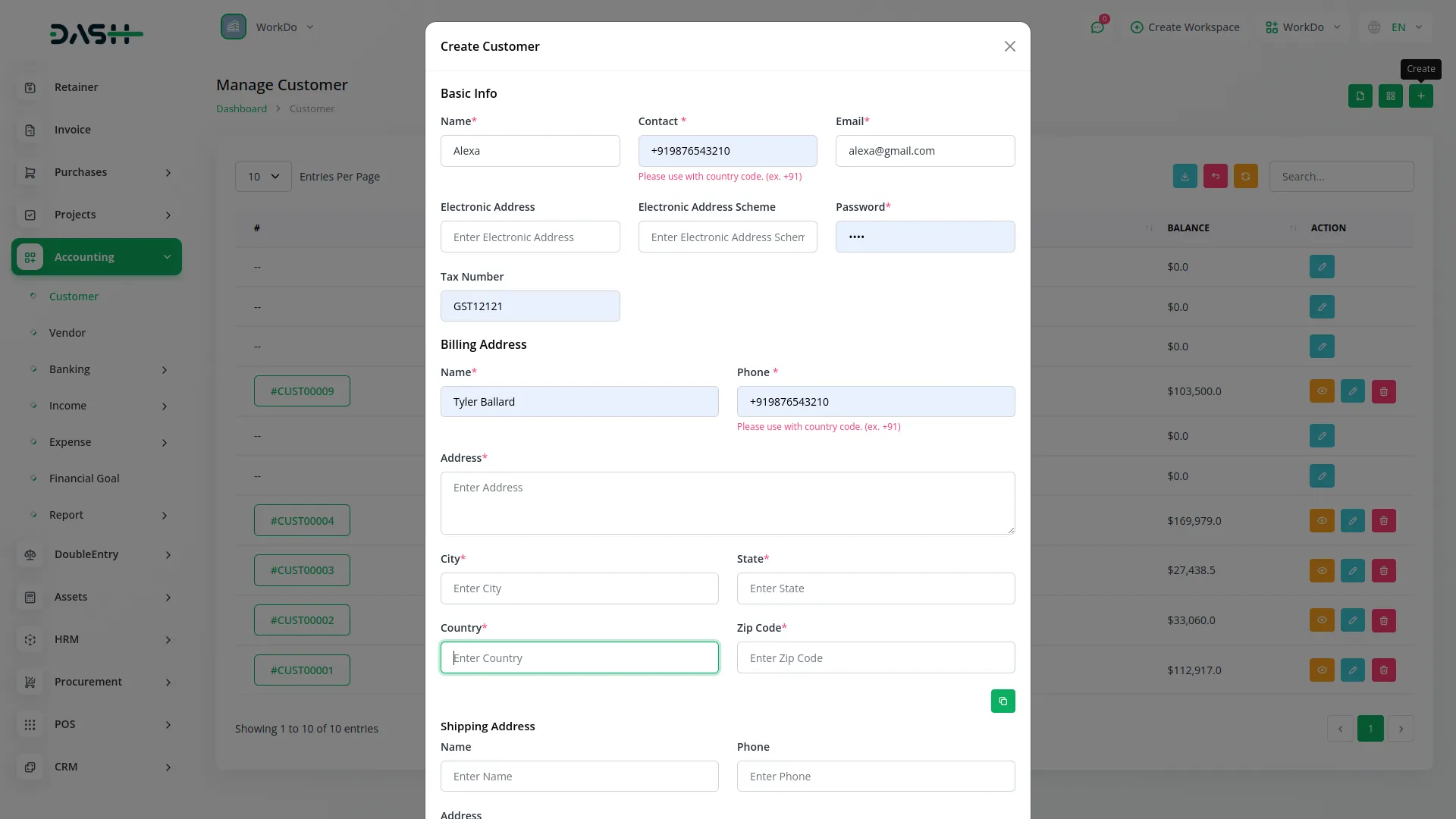The width and height of the screenshot is (1456, 819).
Task: Export the customer list with teal download icon
Action: point(1185,176)
